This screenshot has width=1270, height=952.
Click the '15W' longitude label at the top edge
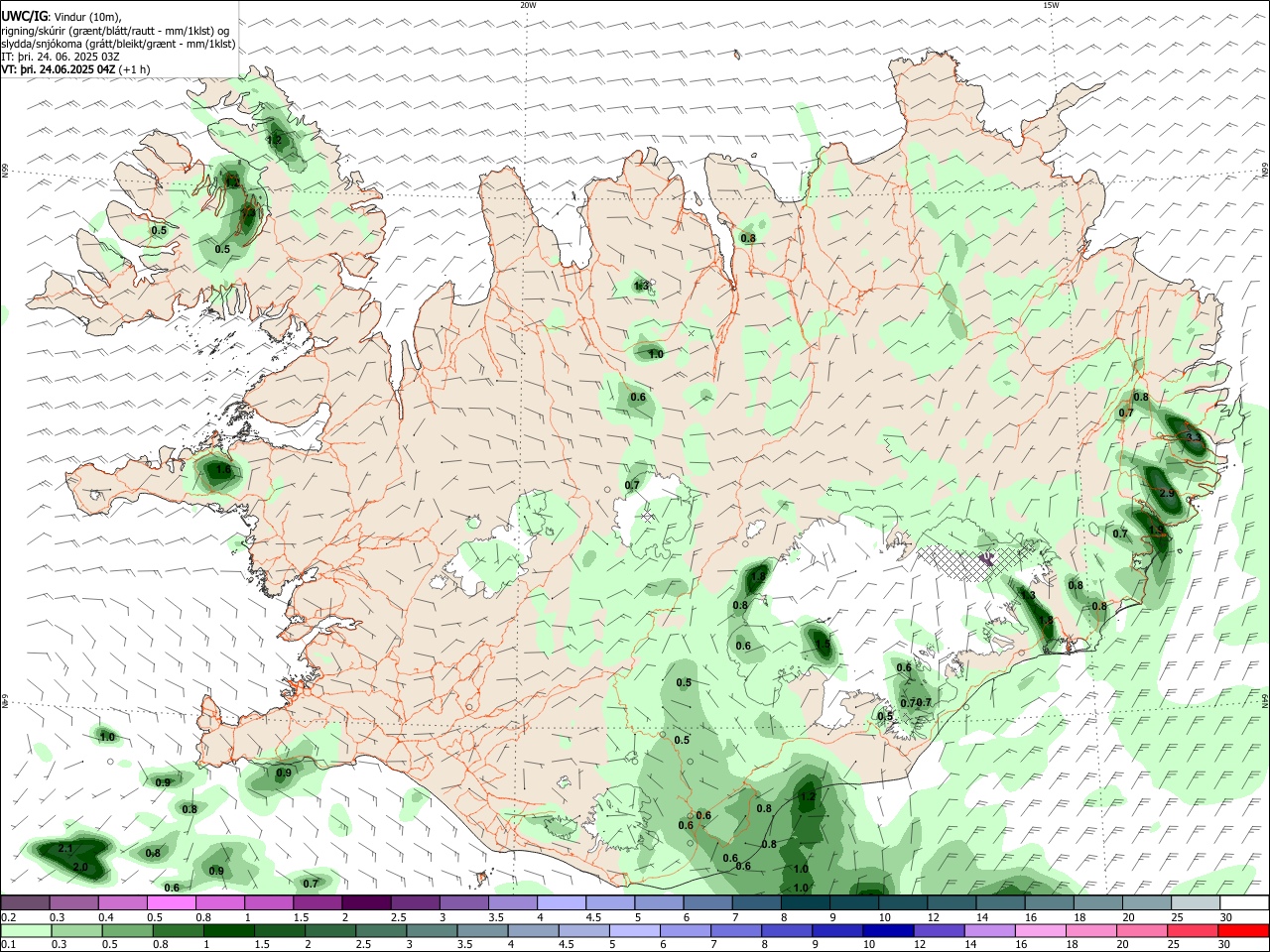(1051, 5)
